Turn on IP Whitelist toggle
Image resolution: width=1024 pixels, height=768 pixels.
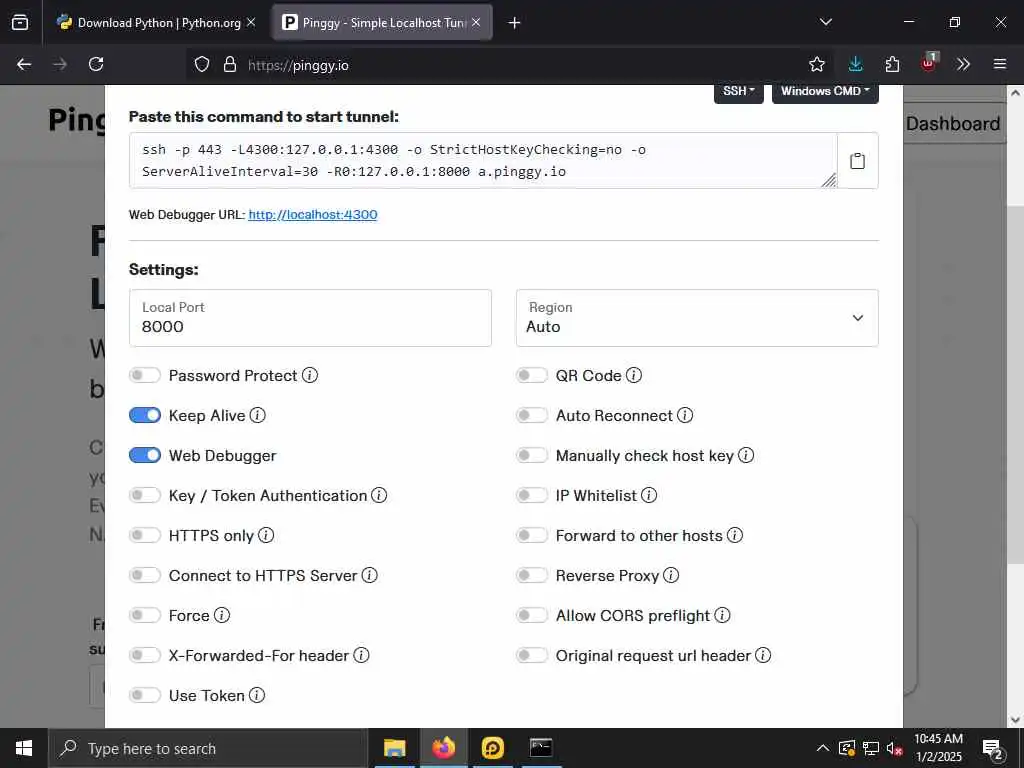point(532,496)
